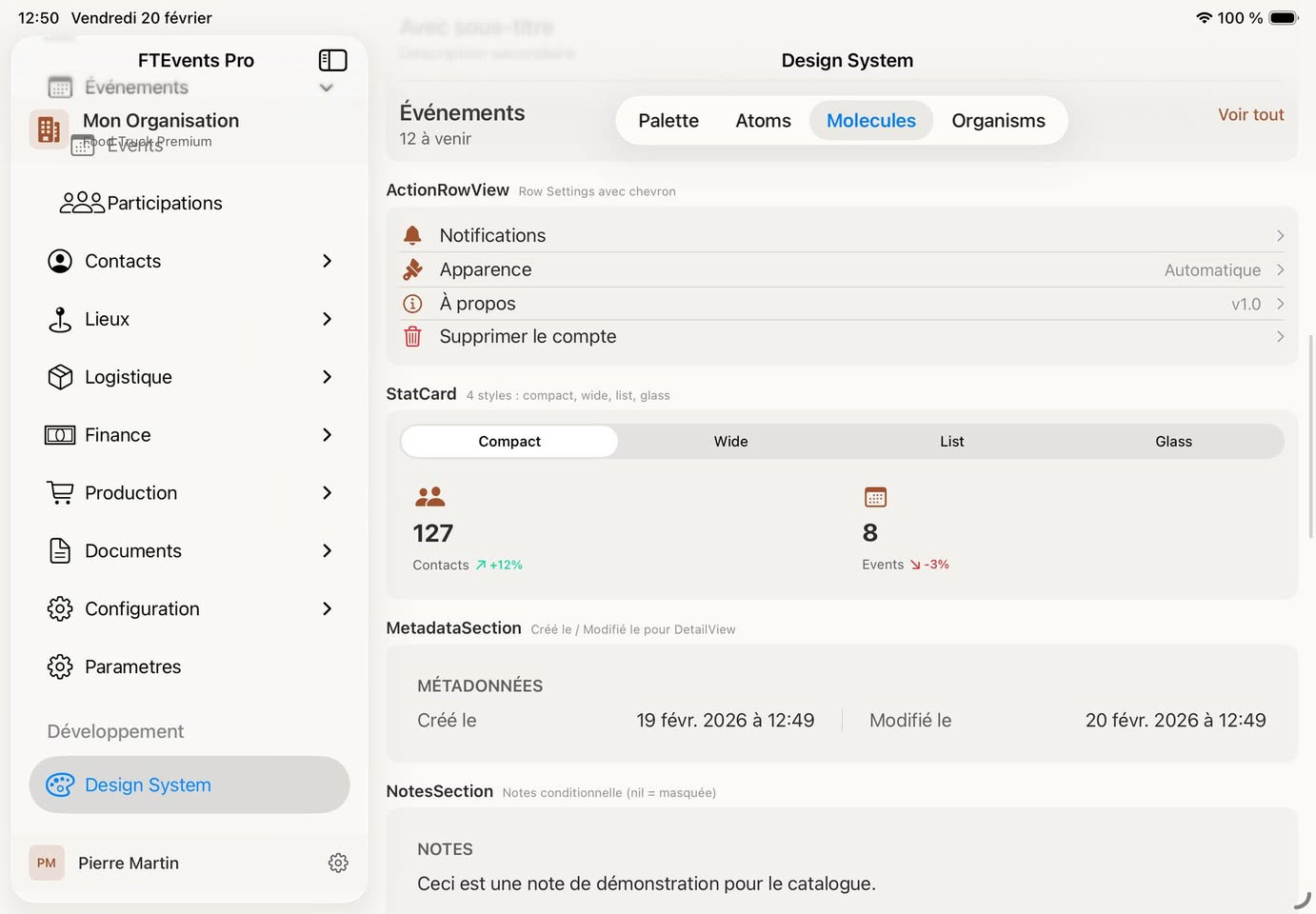Select the Glass StatCard style
Screen dimensions: 1316x914
[1173, 442]
